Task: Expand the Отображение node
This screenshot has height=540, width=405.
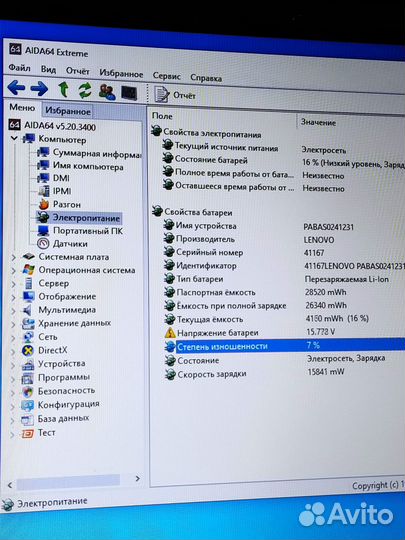Action: click(13, 297)
